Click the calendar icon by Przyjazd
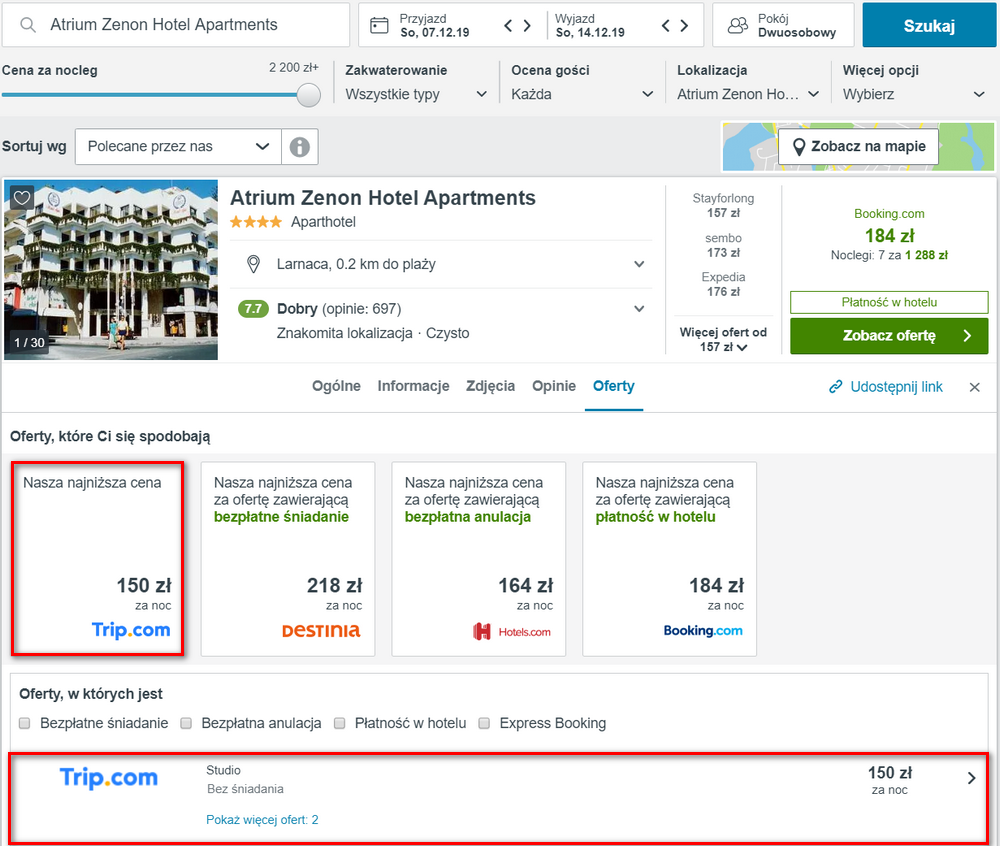The height and width of the screenshot is (846, 1000). coord(379,26)
